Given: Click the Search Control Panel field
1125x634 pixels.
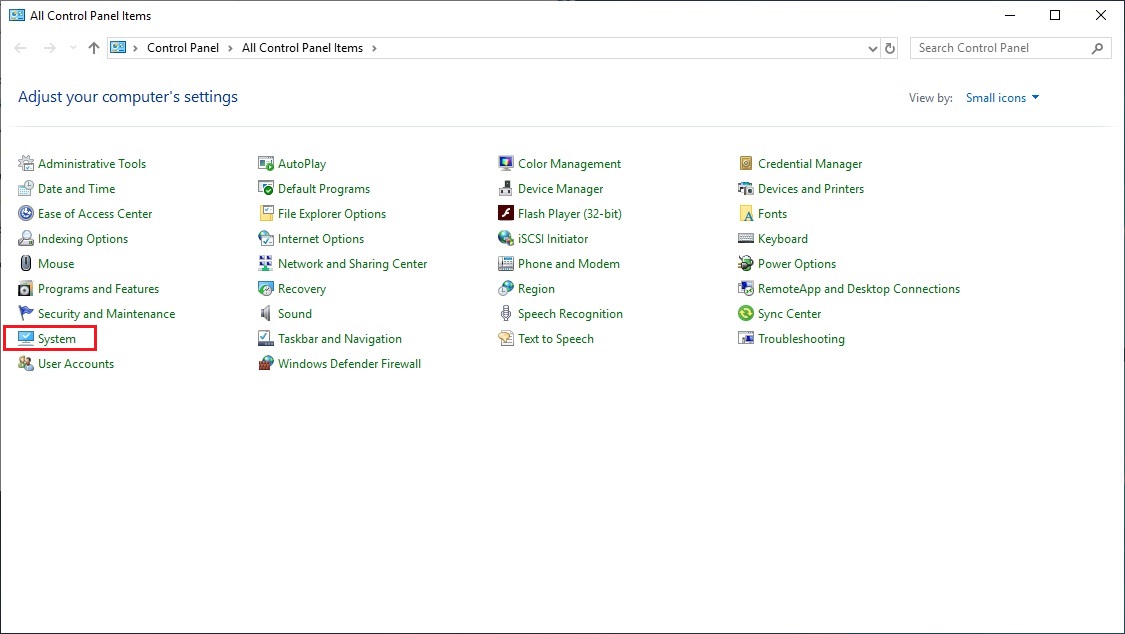Looking at the screenshot, I should pyautogui.click(x=1000, y=47).
